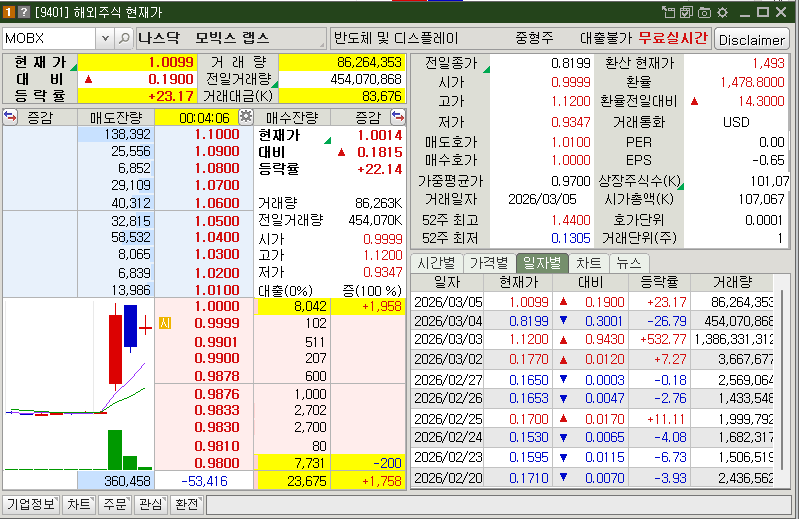Screen dimensions: 799x519
Task: Click total bid quantity 23,675
Action: pos(306,481)
